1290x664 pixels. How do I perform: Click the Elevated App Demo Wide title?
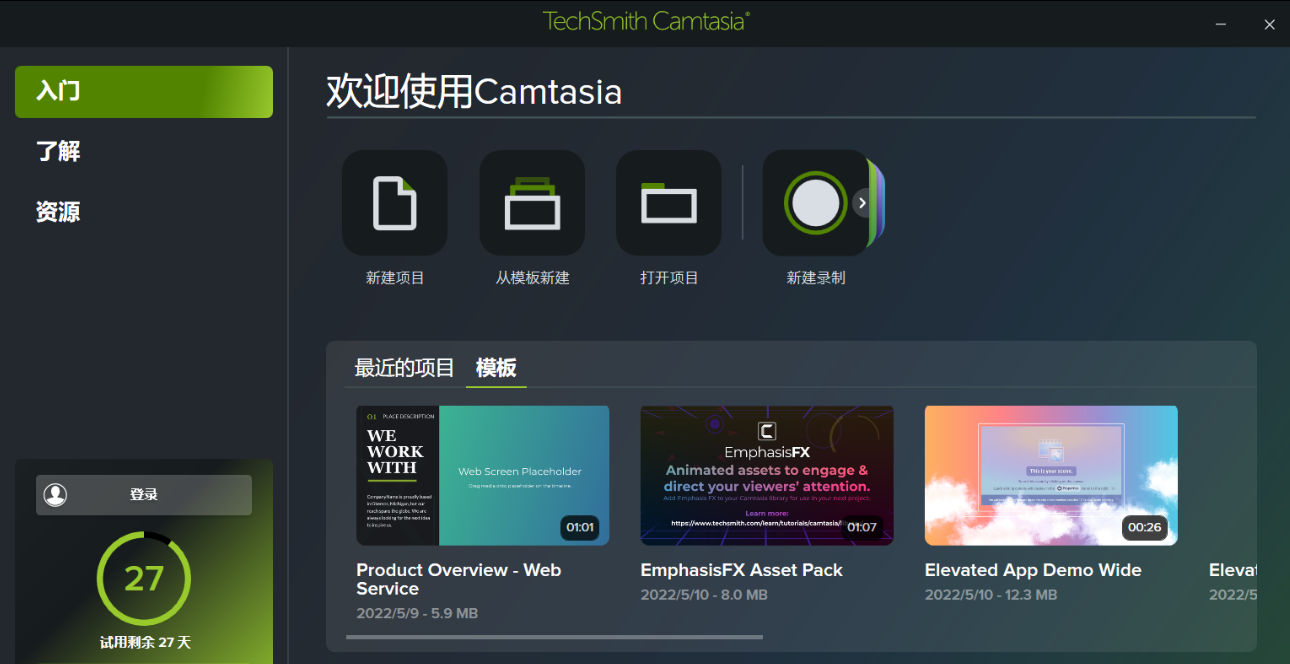(1033, 570)
